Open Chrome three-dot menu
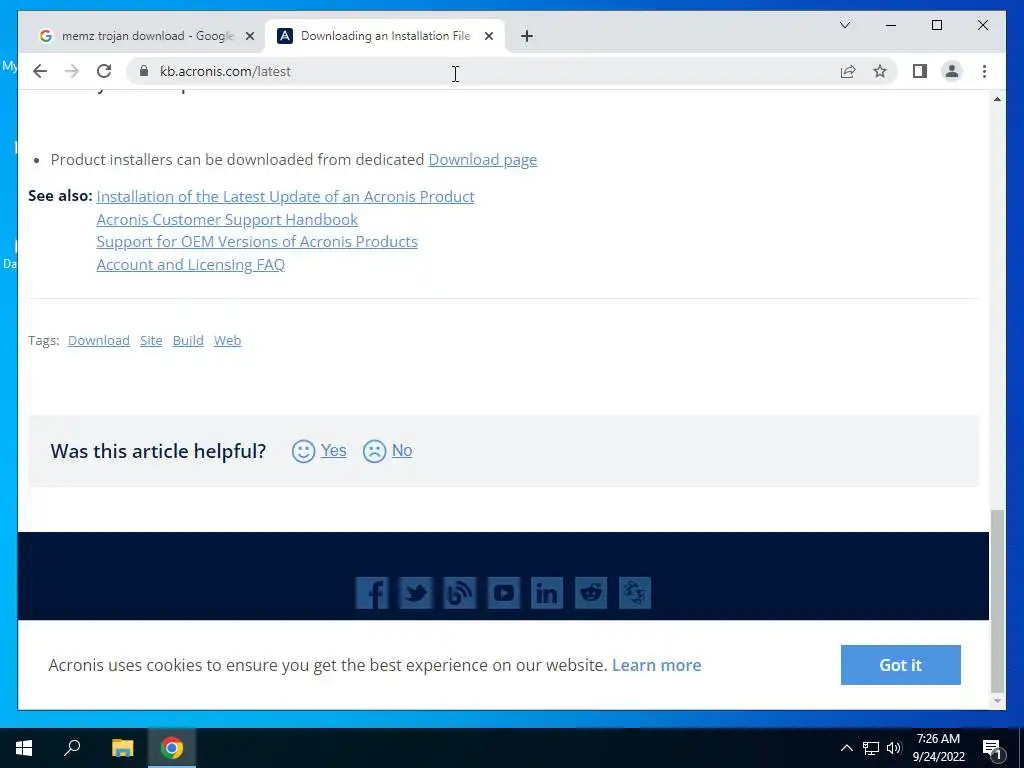Screen dimensions: 1024x768 pos(984,71)
